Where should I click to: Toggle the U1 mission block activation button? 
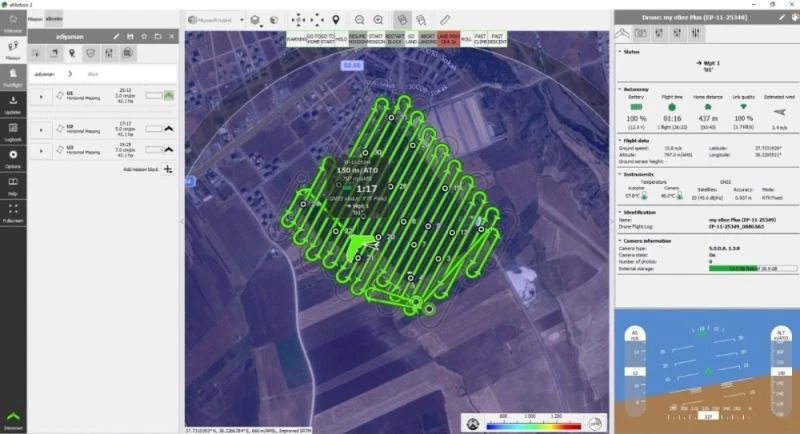(168, 96)
